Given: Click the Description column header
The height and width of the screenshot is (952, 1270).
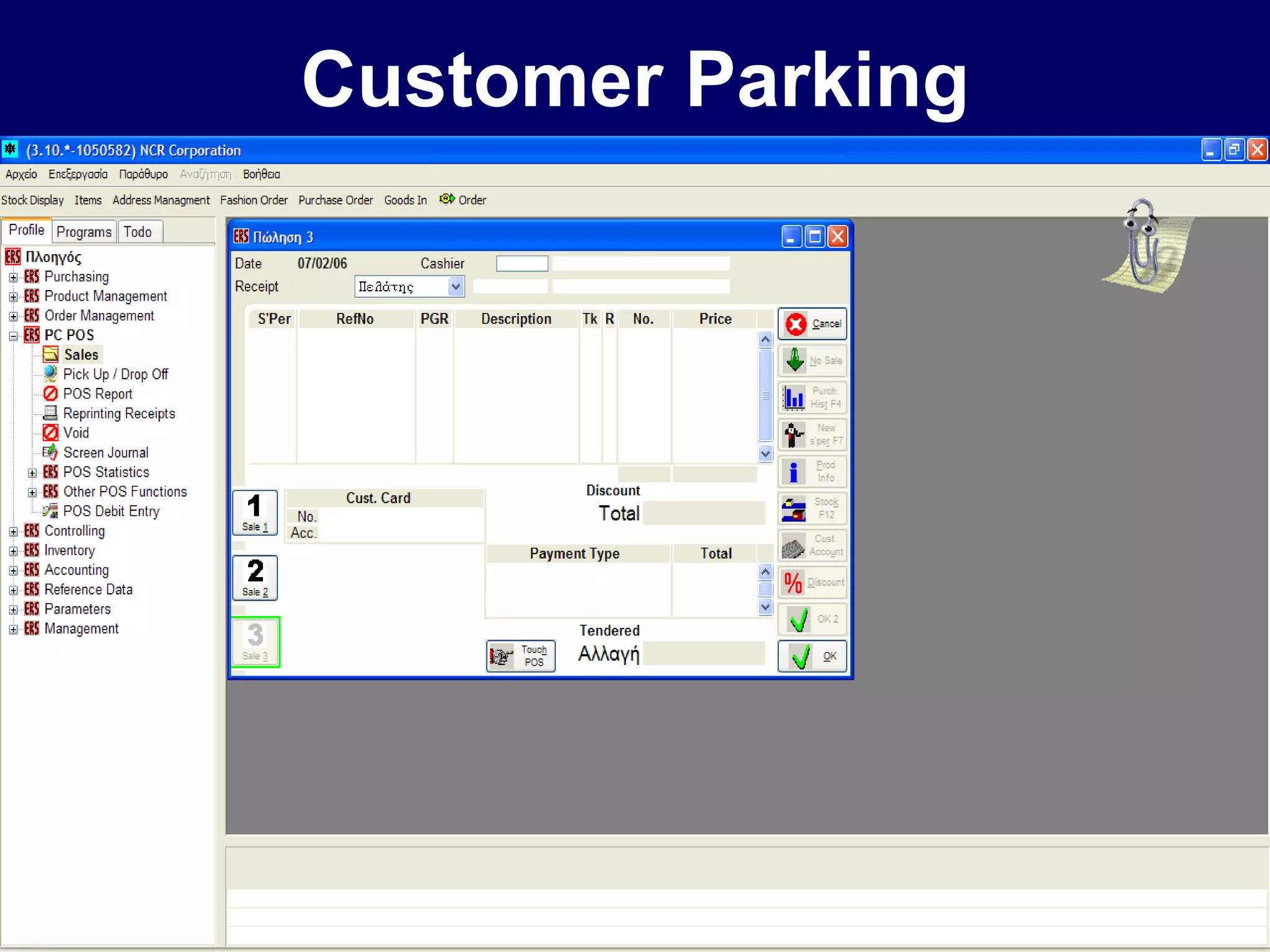Looking at the screenshot, I should [516, 319].
